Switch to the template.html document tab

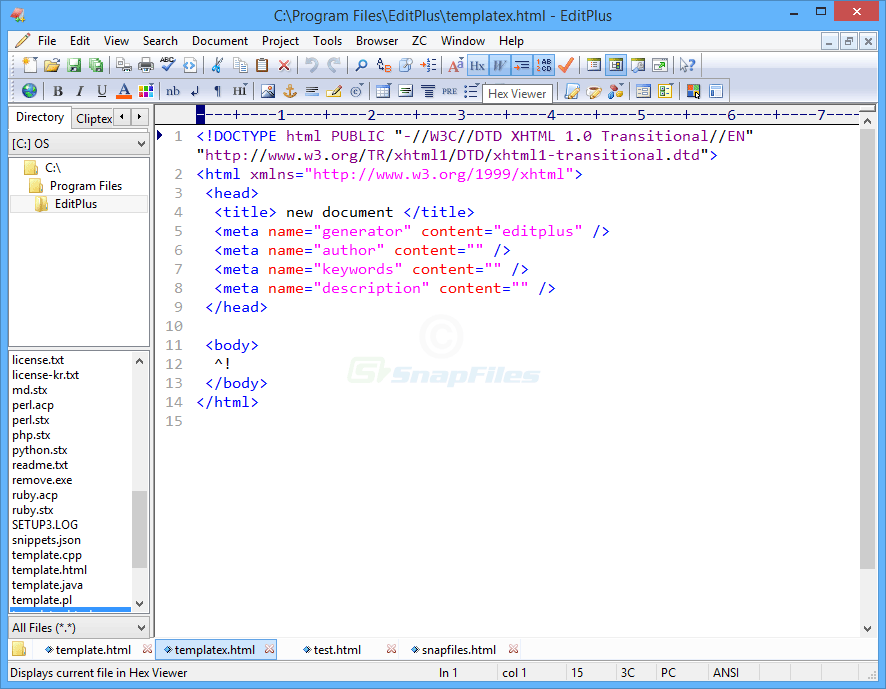pyautogui.click(x=93, y=650)
